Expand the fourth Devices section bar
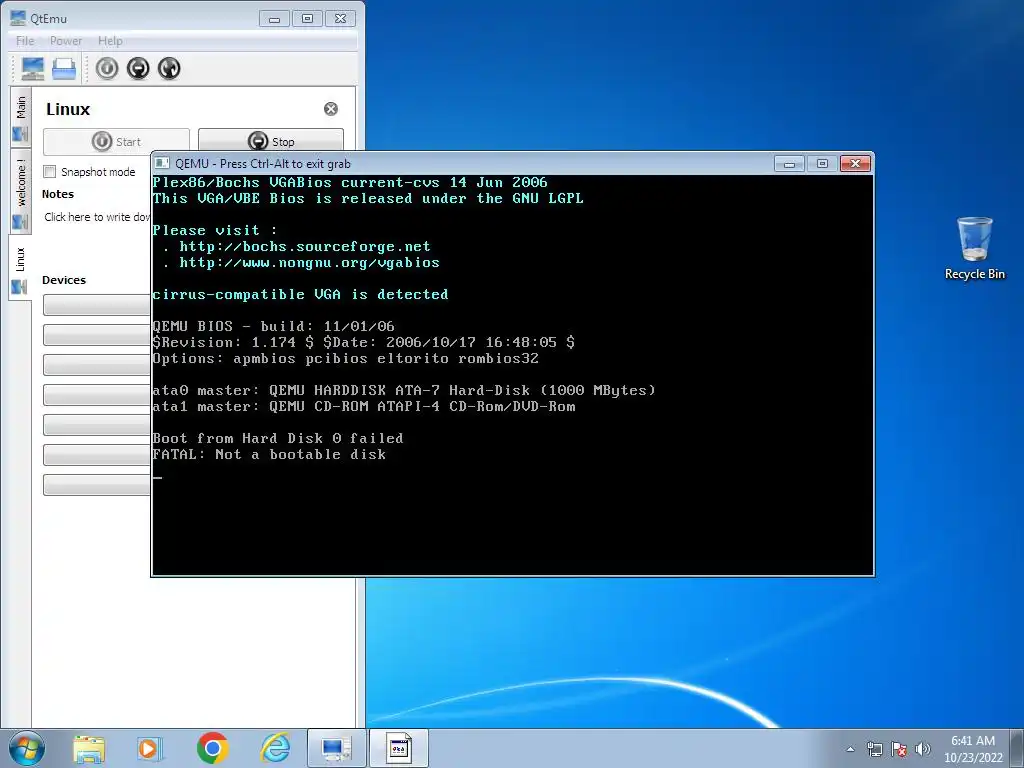This screenshot has width=1024, height=768. pos(97,395)
